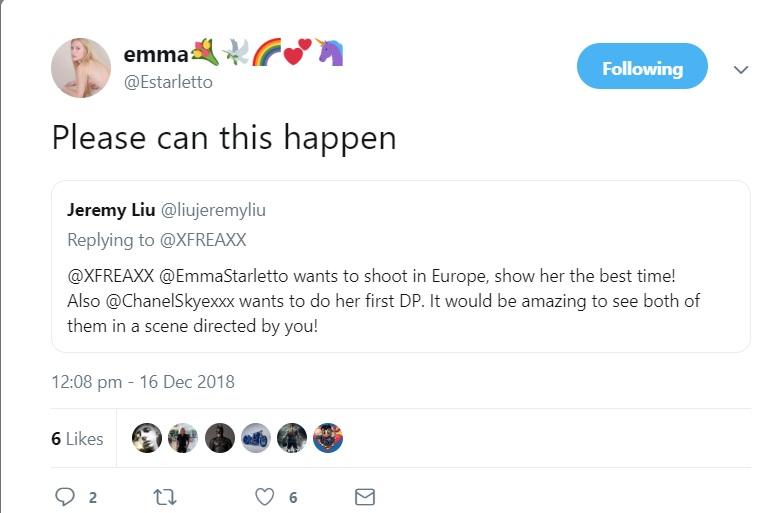Image resolution: width=771 pixels, height=513 pixels.
Task: Click the blue motorcycle liker avatar
Action: coord(256,438)
